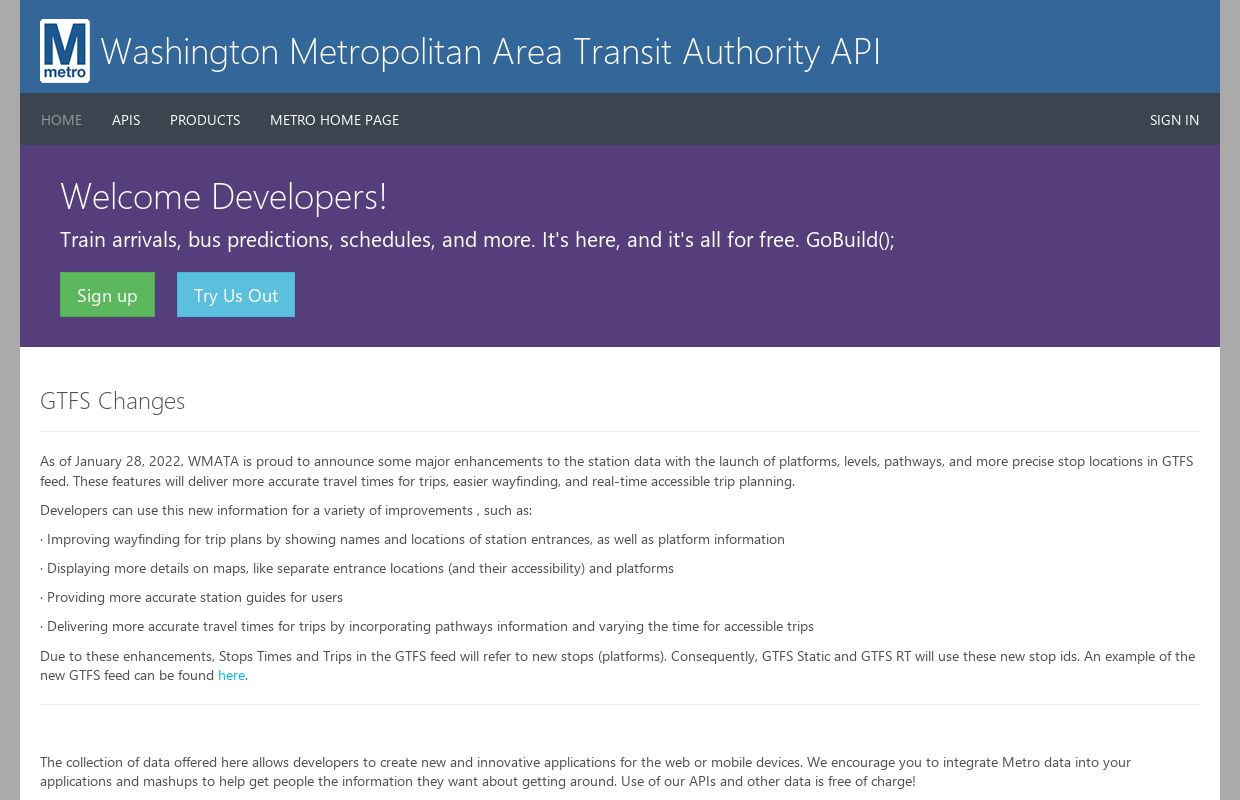Click the site title 'Washington Metropolitan Area Transit Authority API'

(490, 52)
